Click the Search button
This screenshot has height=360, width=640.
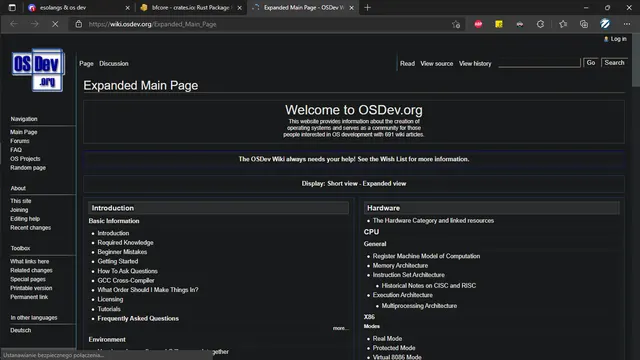[x=614, y=63]
